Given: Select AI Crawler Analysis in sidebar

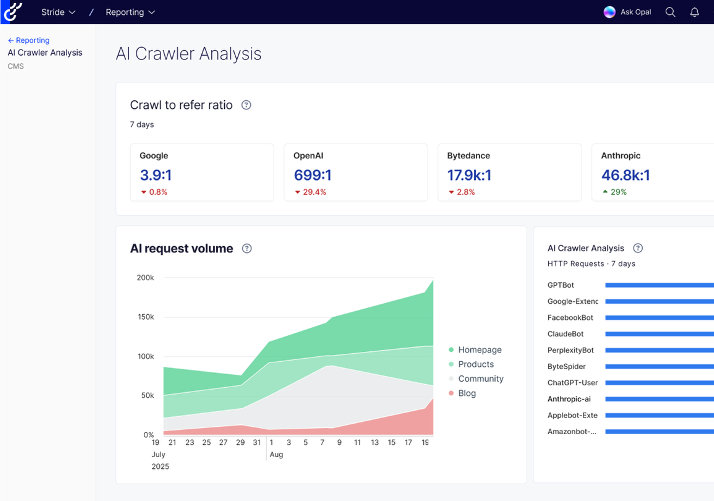Looking at the screenshot, I should (45, 53).
